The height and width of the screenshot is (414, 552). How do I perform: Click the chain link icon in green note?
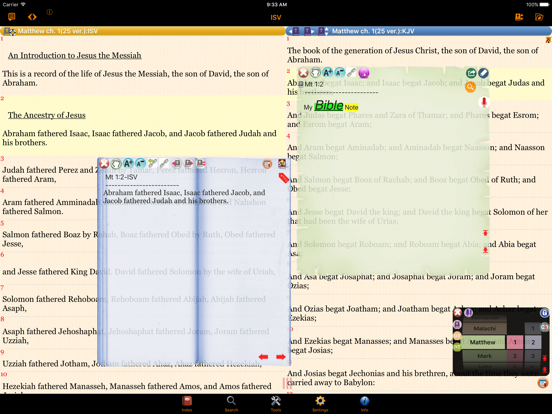[x=351, y=73]
